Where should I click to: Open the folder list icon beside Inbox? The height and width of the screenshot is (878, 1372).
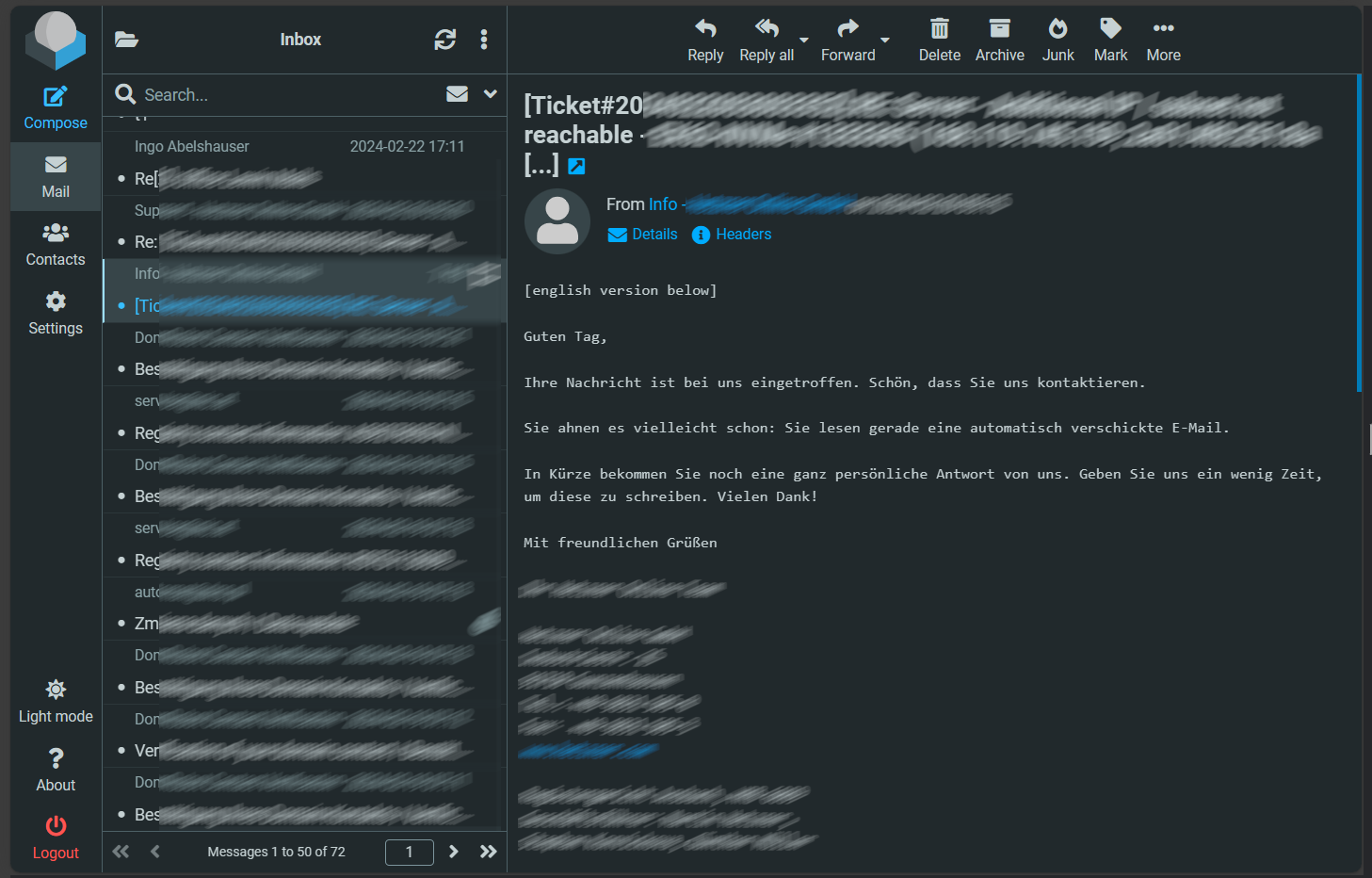pyautogui.click(x=126, y=40)
